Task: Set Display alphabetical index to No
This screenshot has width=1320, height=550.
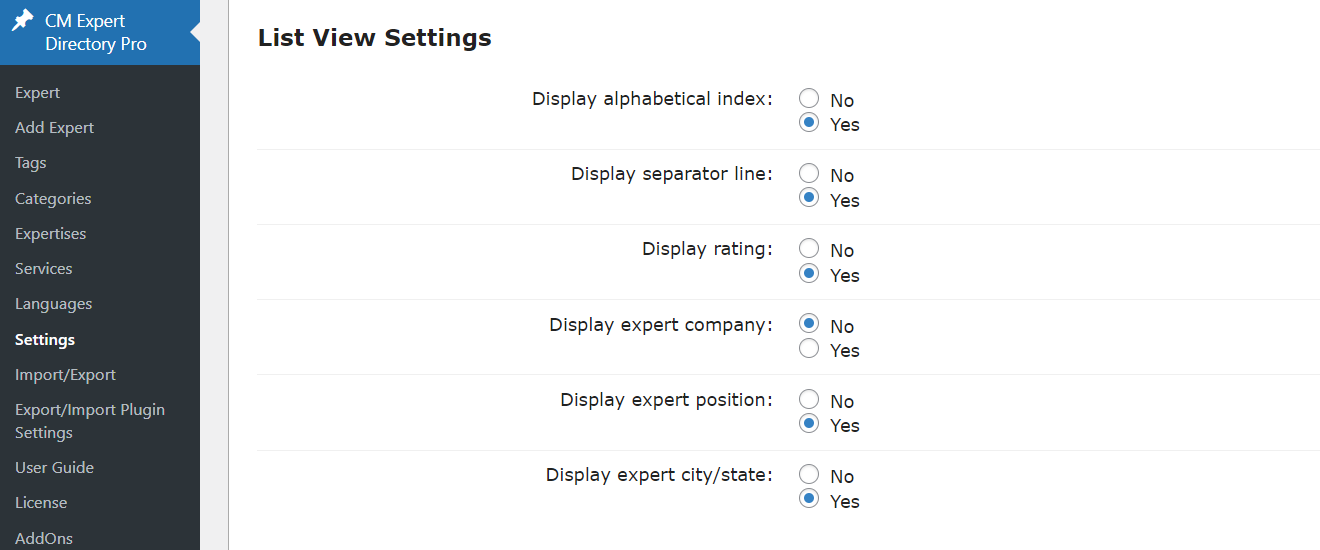Action: point(810,99)
